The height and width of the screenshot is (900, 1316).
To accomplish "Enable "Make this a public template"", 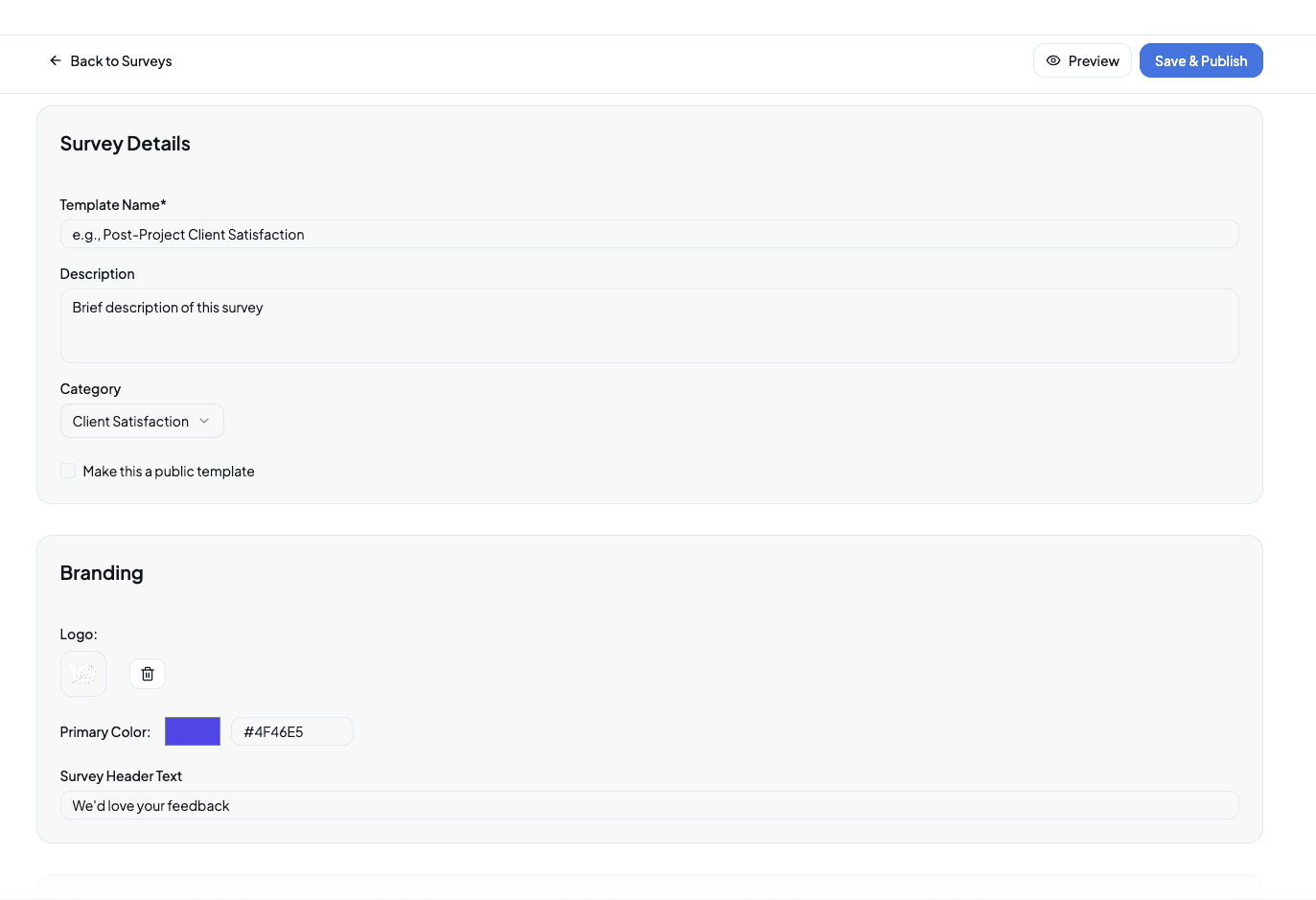I will point(67,471).
